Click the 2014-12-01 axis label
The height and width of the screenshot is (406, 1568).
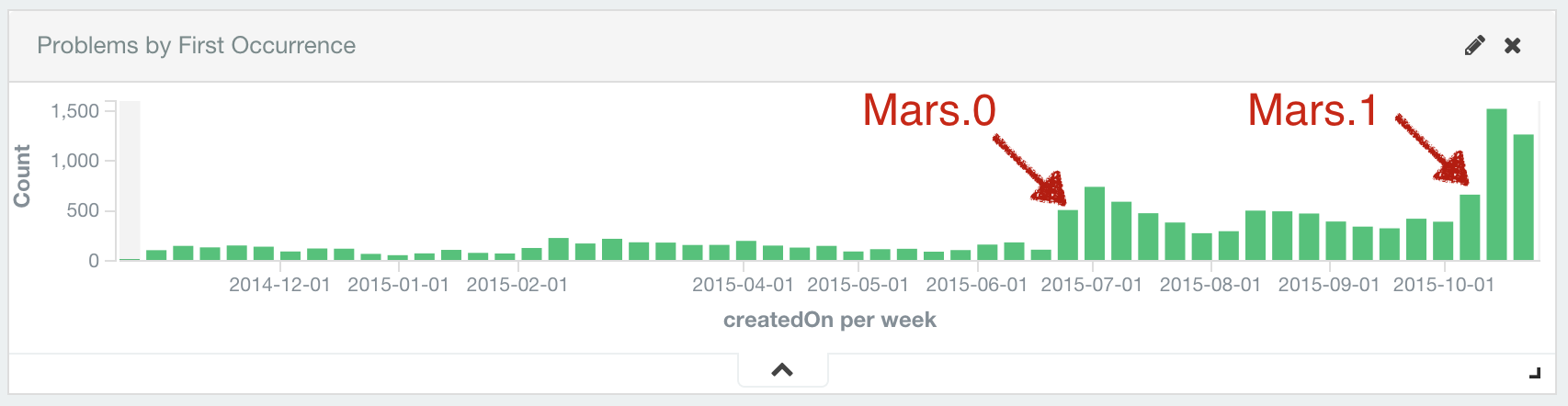pos(279,285)
